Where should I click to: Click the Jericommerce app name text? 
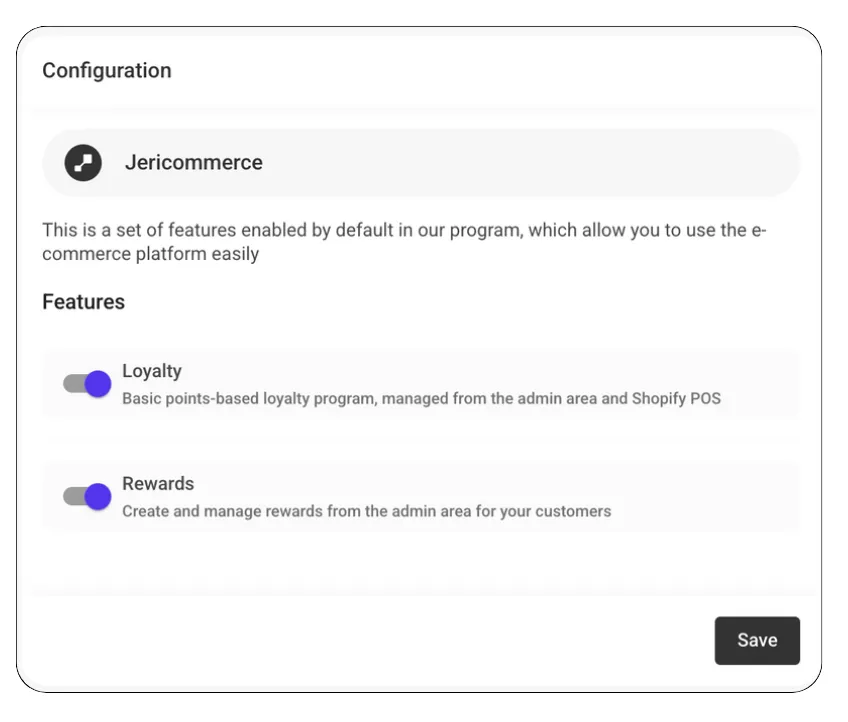coord(194,163)
